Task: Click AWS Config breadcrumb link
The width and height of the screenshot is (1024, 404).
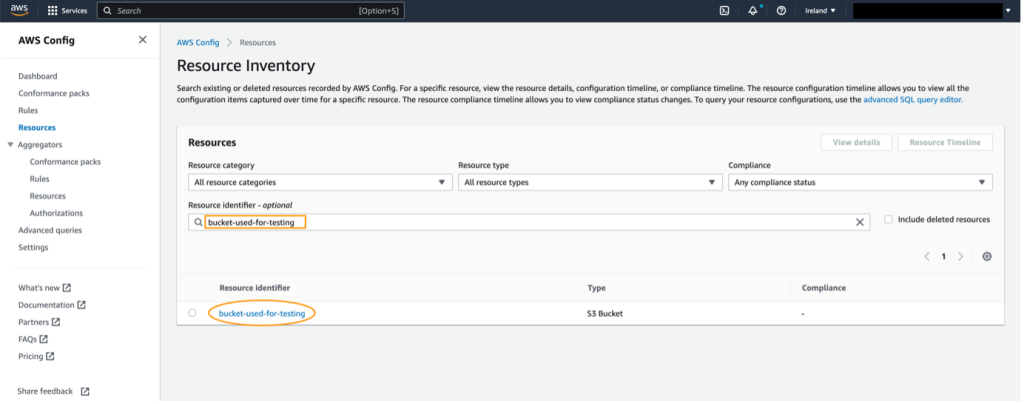Action: (198, 42)
